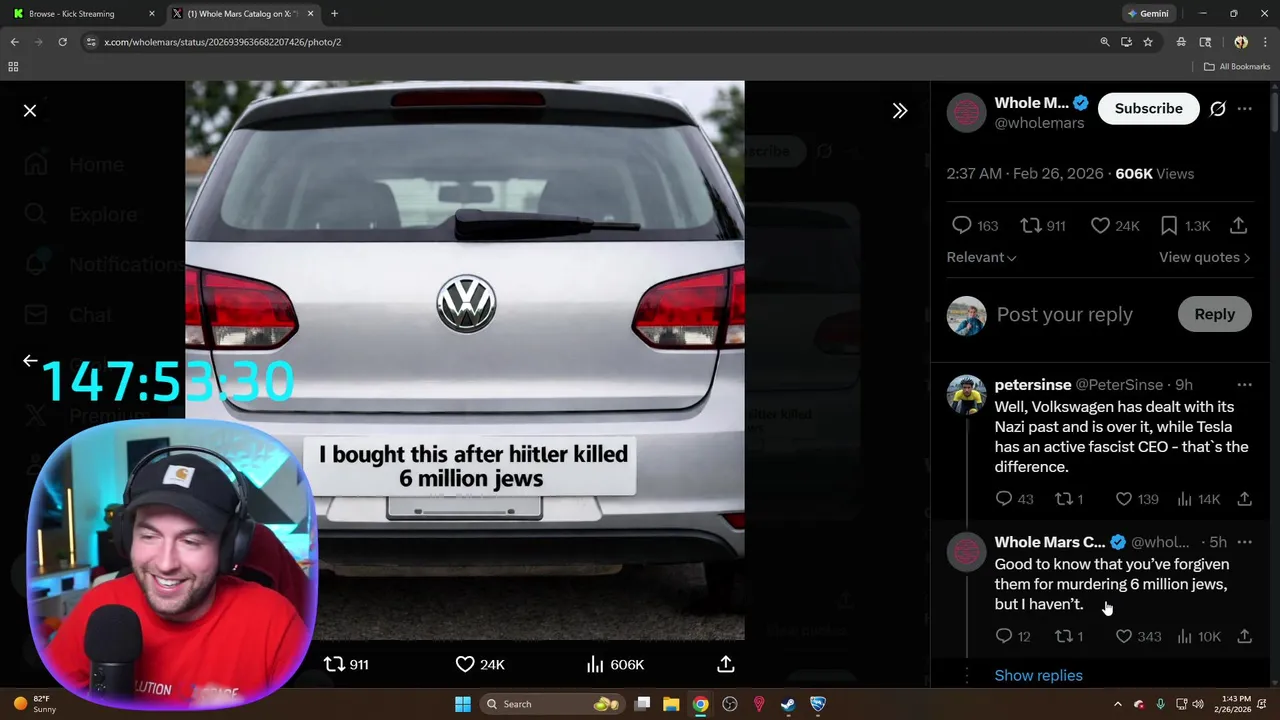Click the Subscribe button
1280x720 pixels.
coord(1149,108)
